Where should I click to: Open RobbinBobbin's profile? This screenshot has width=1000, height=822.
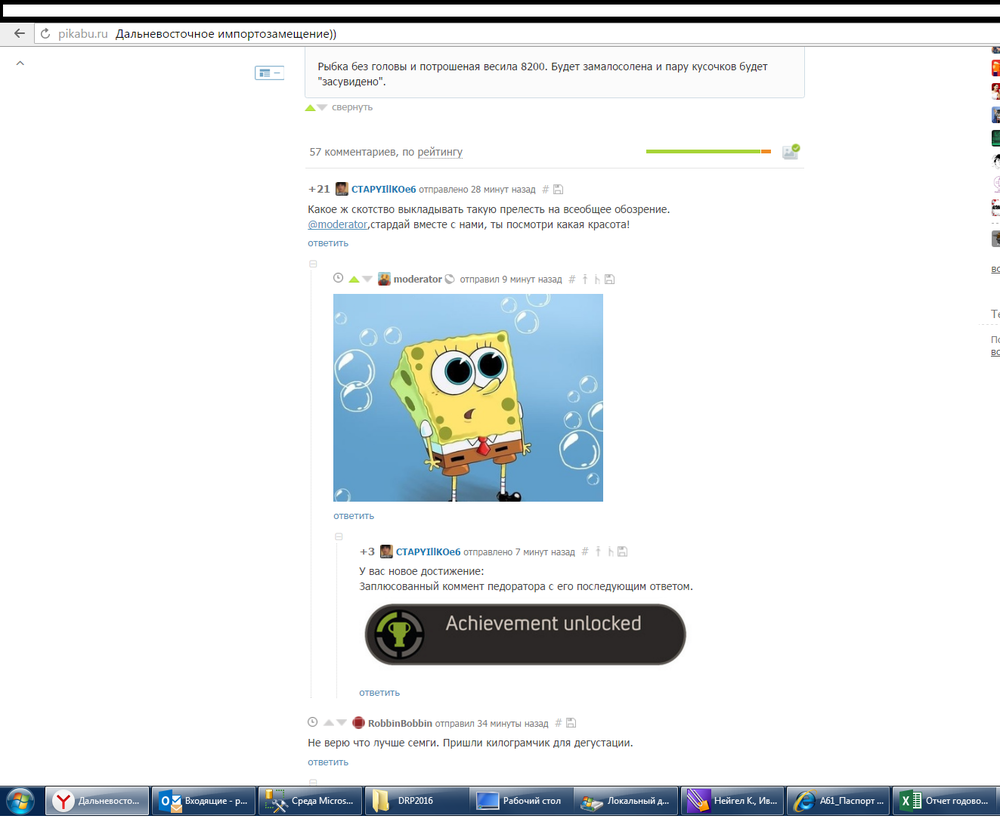[x=400, y=723]
